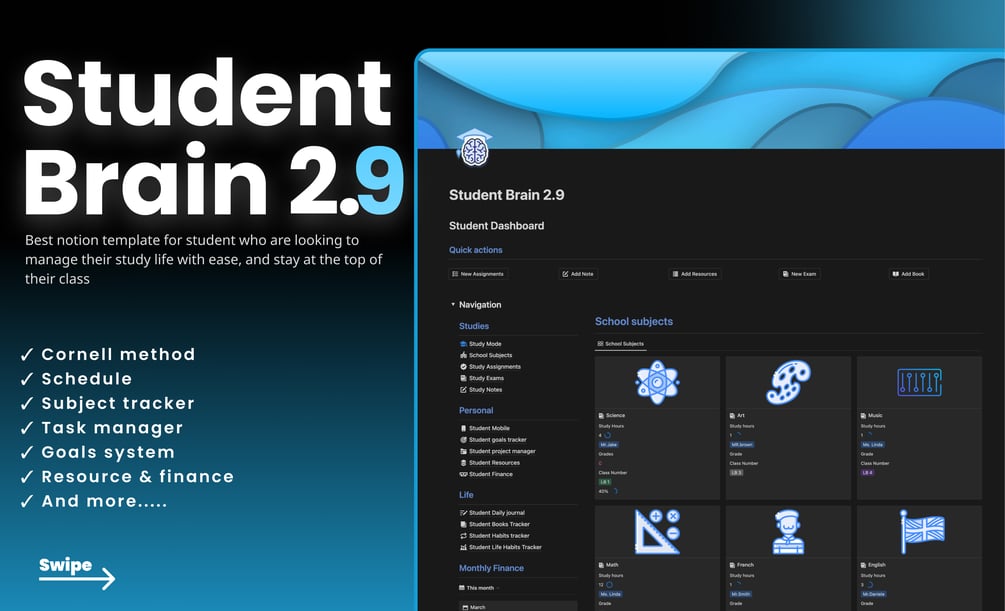Click the brain with graduation cap page icon
The height and width of the screenshot is (611, 1005).
[474, 148]
